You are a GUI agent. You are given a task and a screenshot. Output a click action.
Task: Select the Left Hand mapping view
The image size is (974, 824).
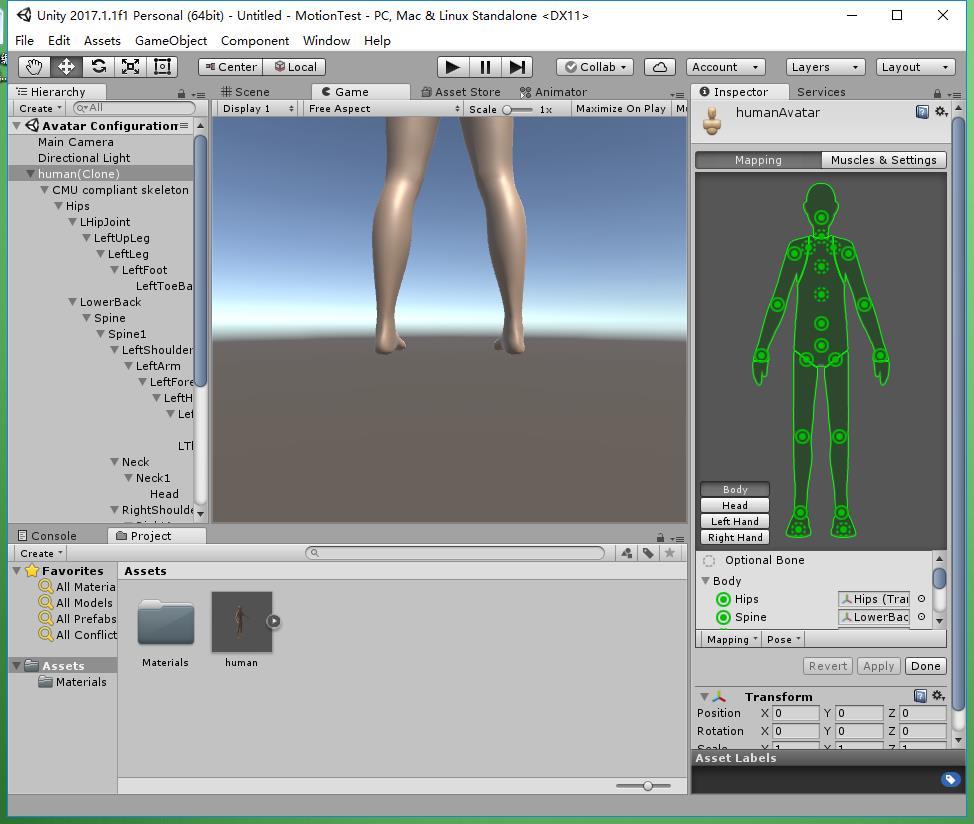tap(735, 522)
